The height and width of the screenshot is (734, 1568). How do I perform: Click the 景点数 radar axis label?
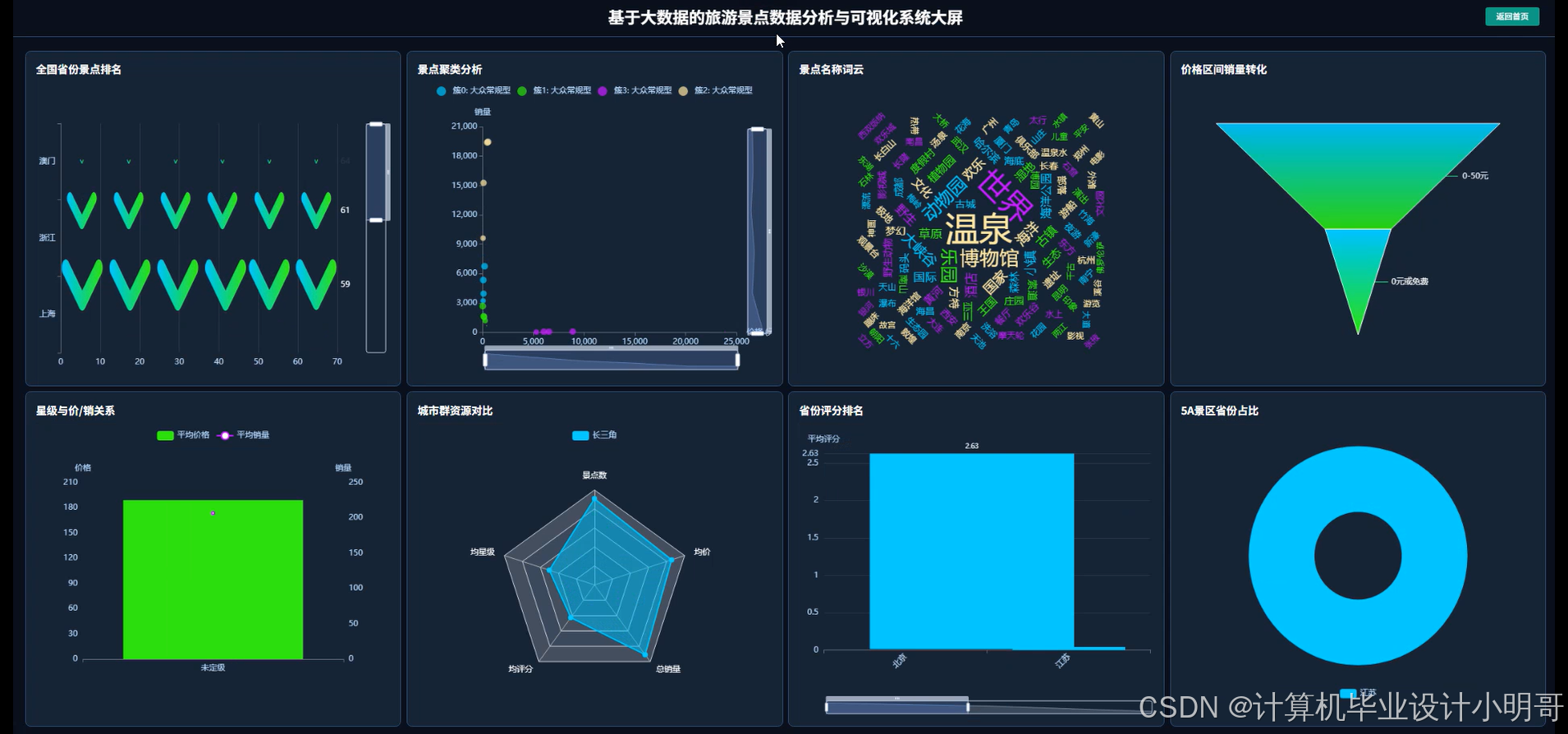[594, 475]
